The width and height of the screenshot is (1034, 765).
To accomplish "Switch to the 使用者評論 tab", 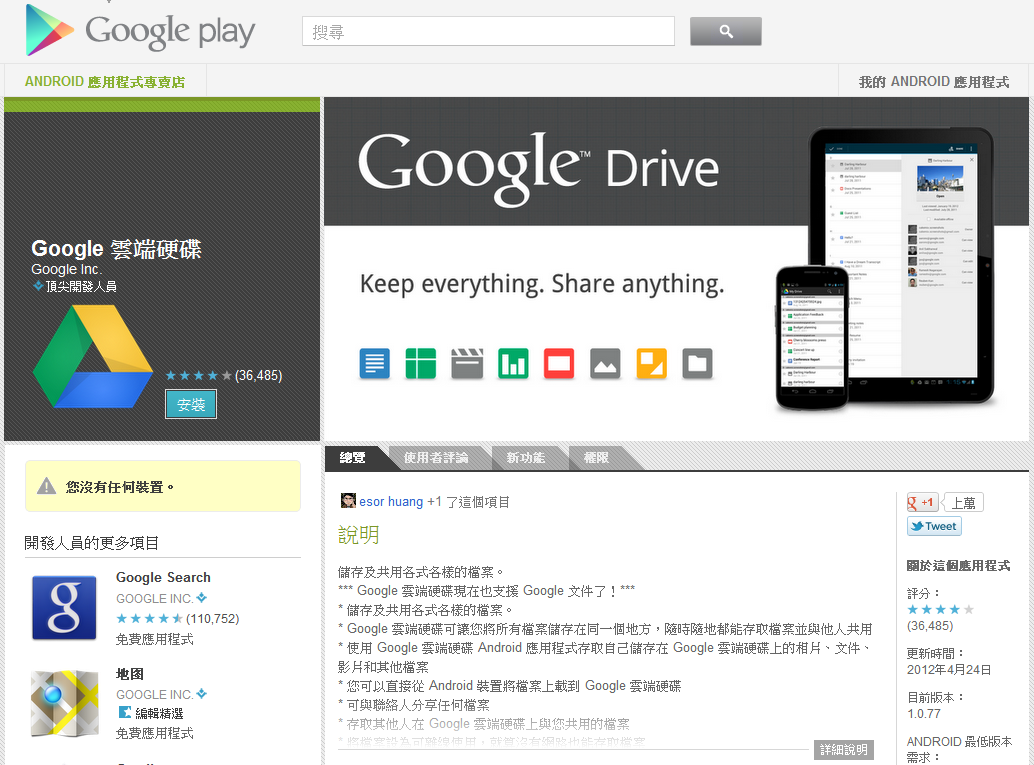I will pyautogui.click(x=436, y=458).
